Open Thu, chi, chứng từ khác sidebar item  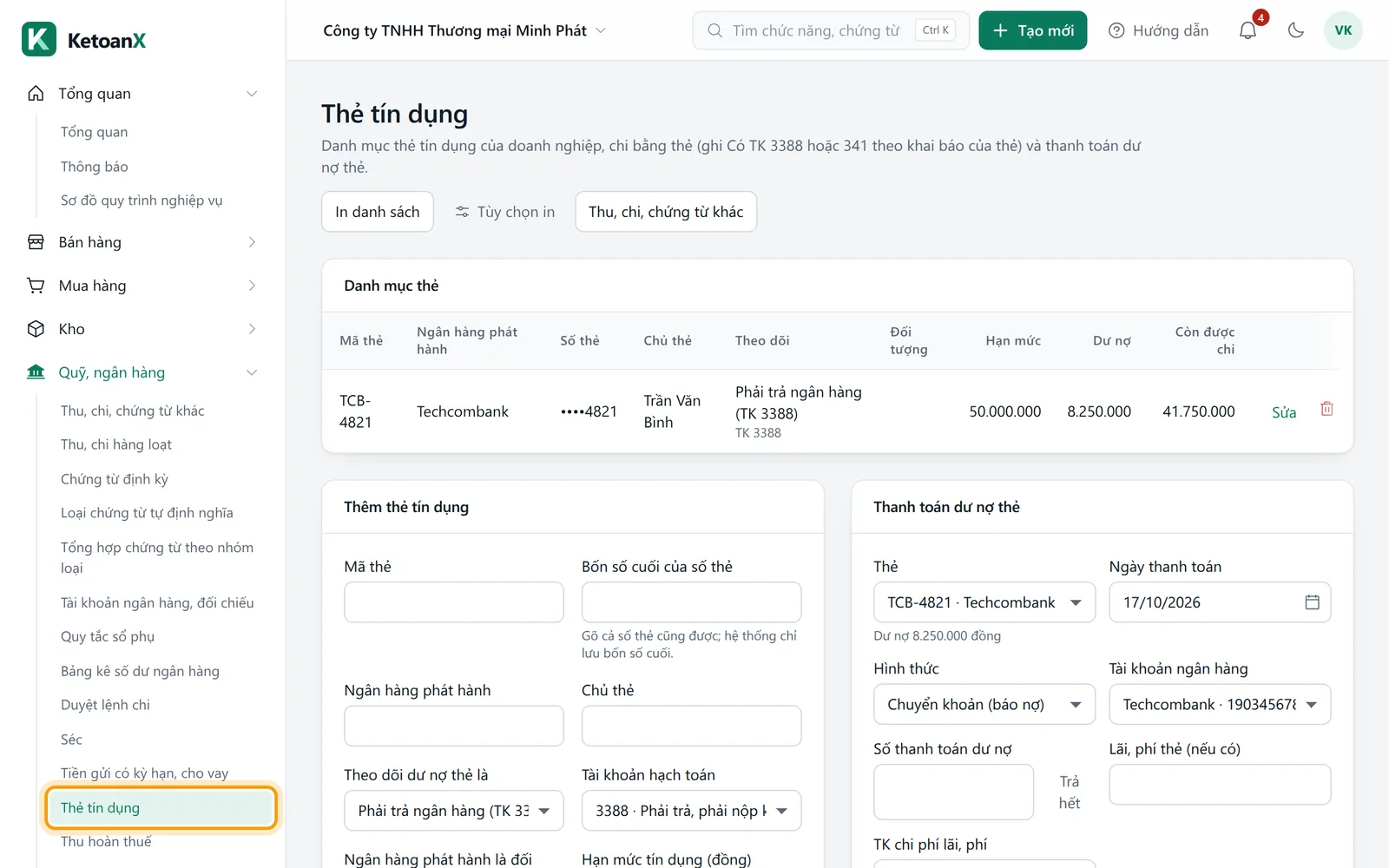pos(133,411)
